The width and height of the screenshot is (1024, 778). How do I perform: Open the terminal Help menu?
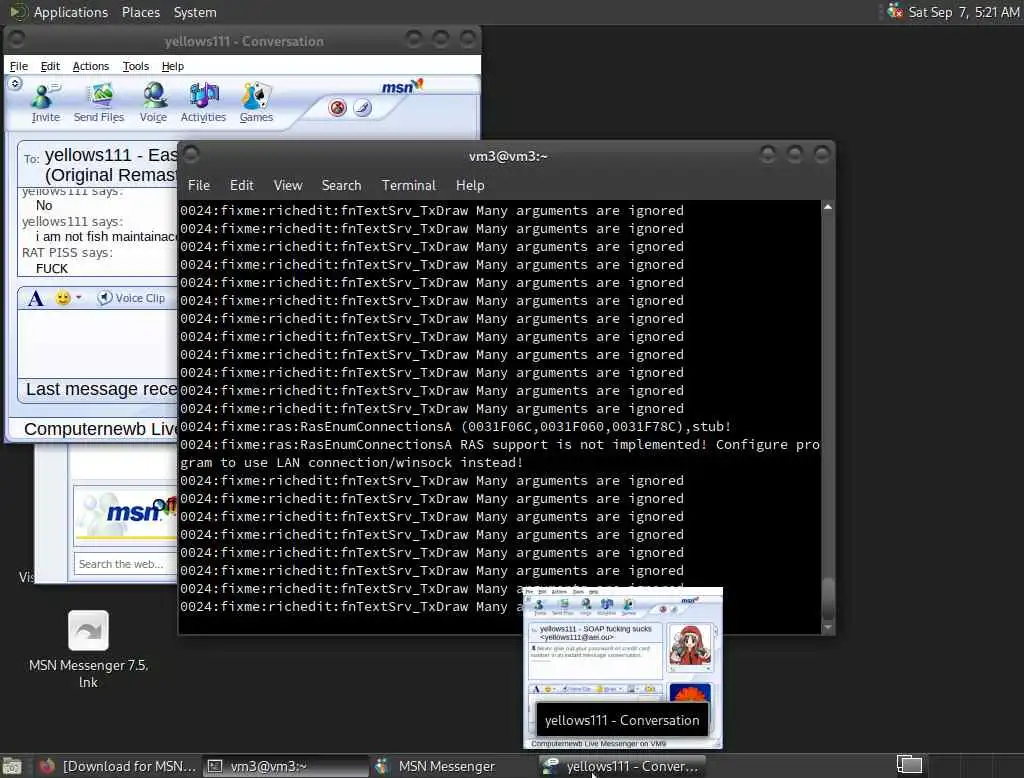pyautogui.click(x=470, y=186)
